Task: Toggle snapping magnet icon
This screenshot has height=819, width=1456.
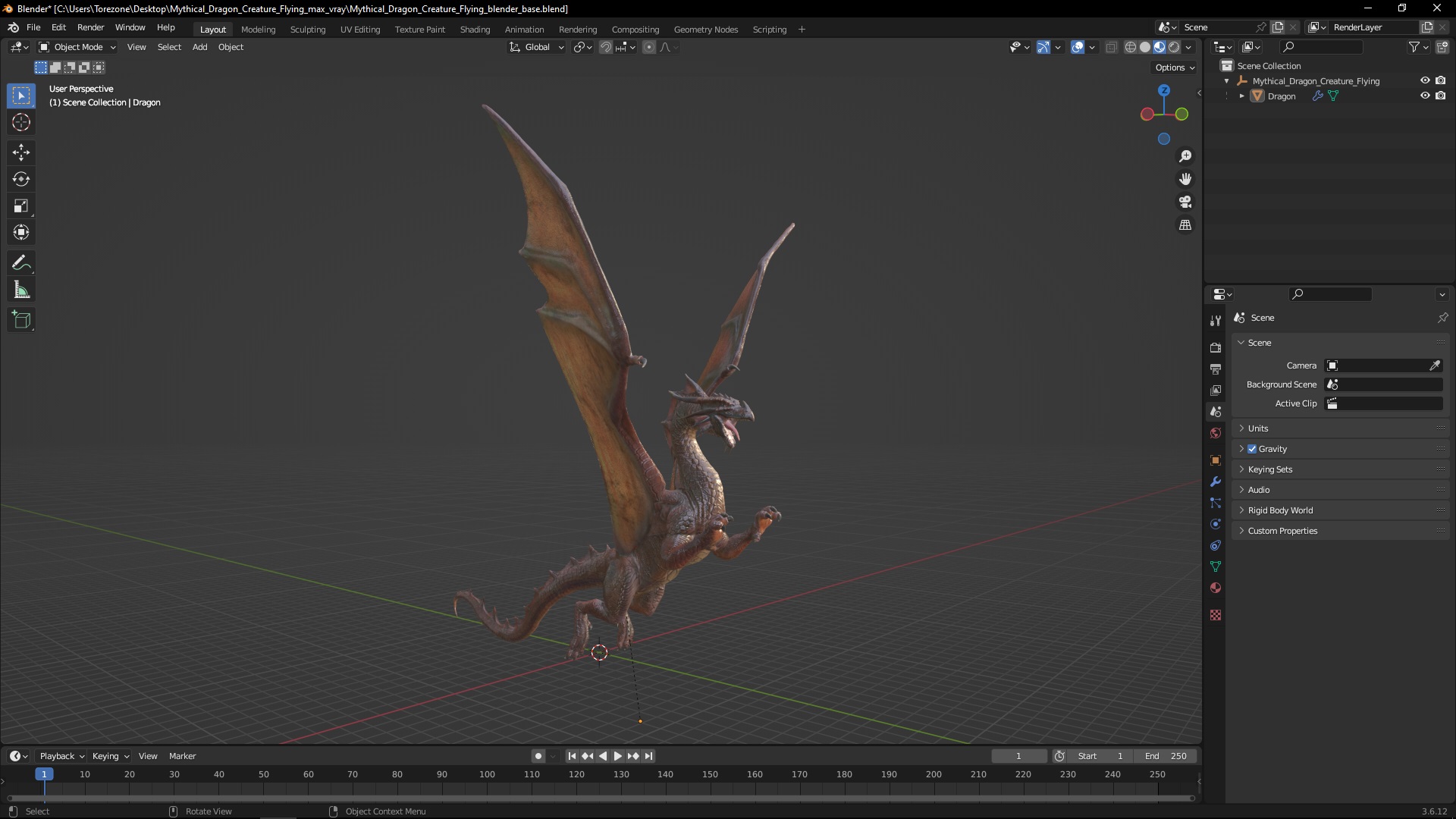Action: click(x=605, y=47)
